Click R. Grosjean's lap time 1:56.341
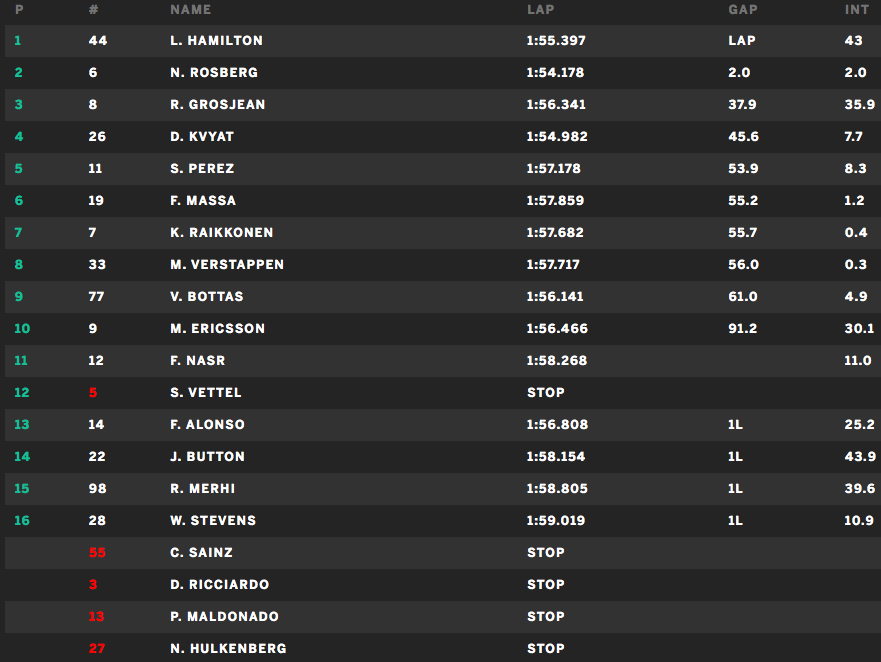This screenshot has height=662, width=881. [555, 105]
